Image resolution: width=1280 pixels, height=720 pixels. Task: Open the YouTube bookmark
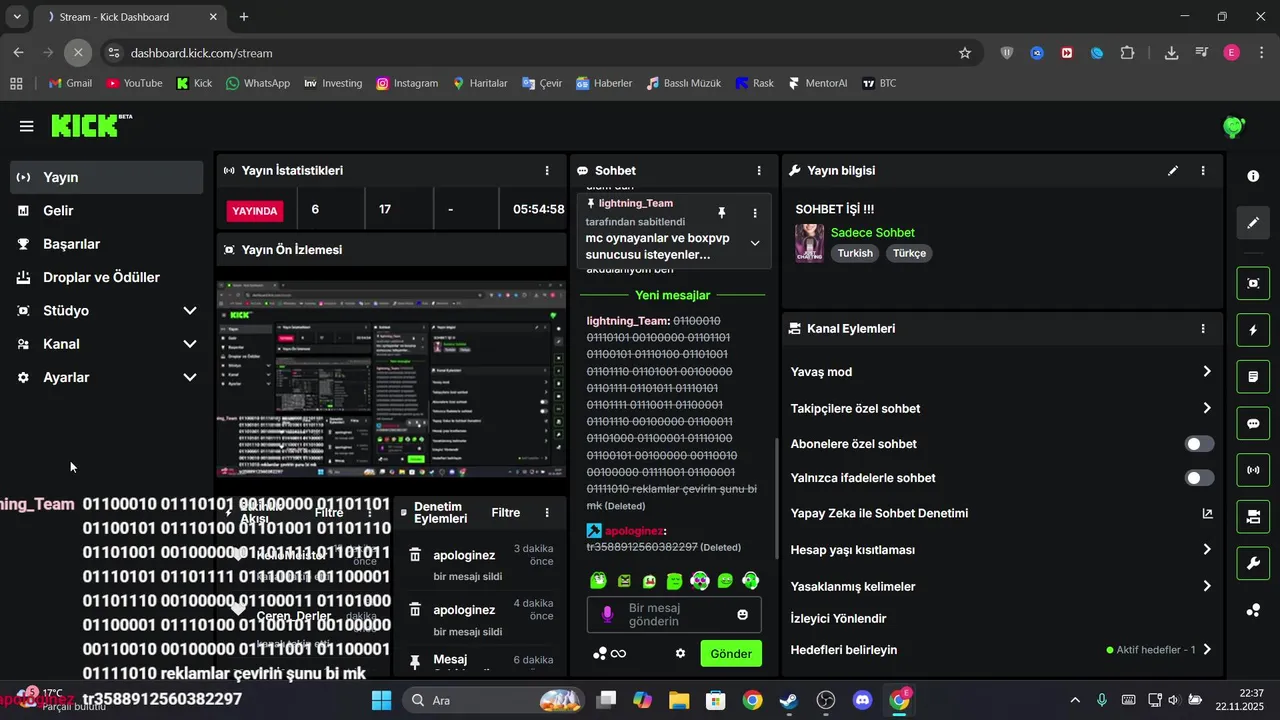coord(134,83)
